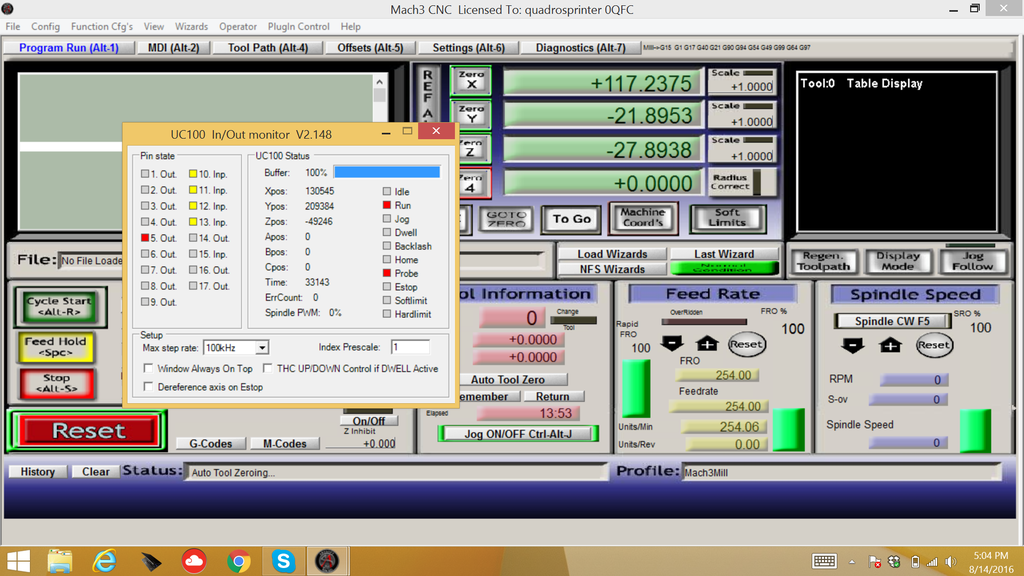Click Idle status box
Viewport: 1024px width, 576px height.
click(387, 191)
